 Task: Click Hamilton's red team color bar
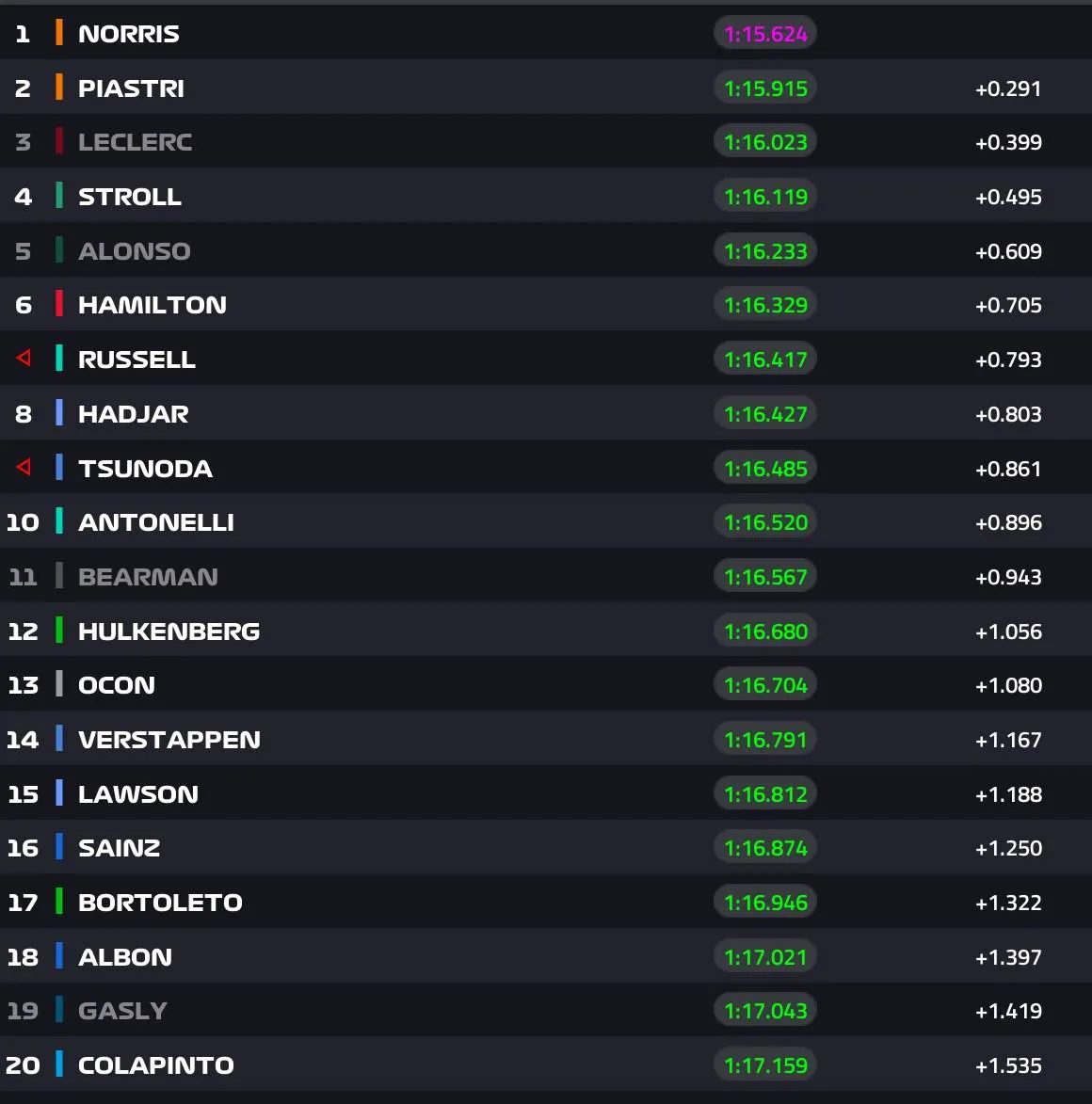point(59,304)
